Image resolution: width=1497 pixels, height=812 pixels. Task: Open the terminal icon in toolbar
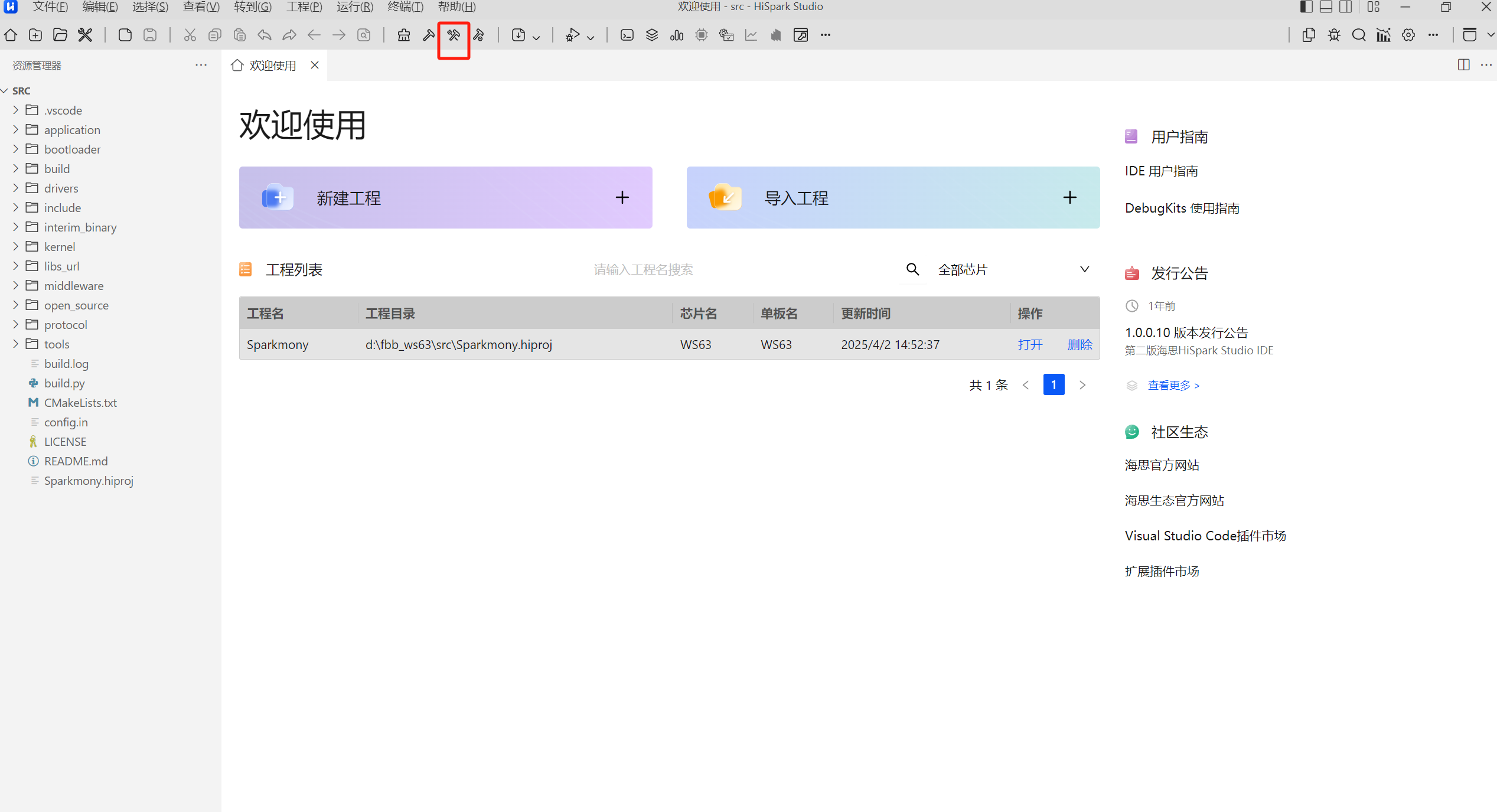(x=627, y=35)
